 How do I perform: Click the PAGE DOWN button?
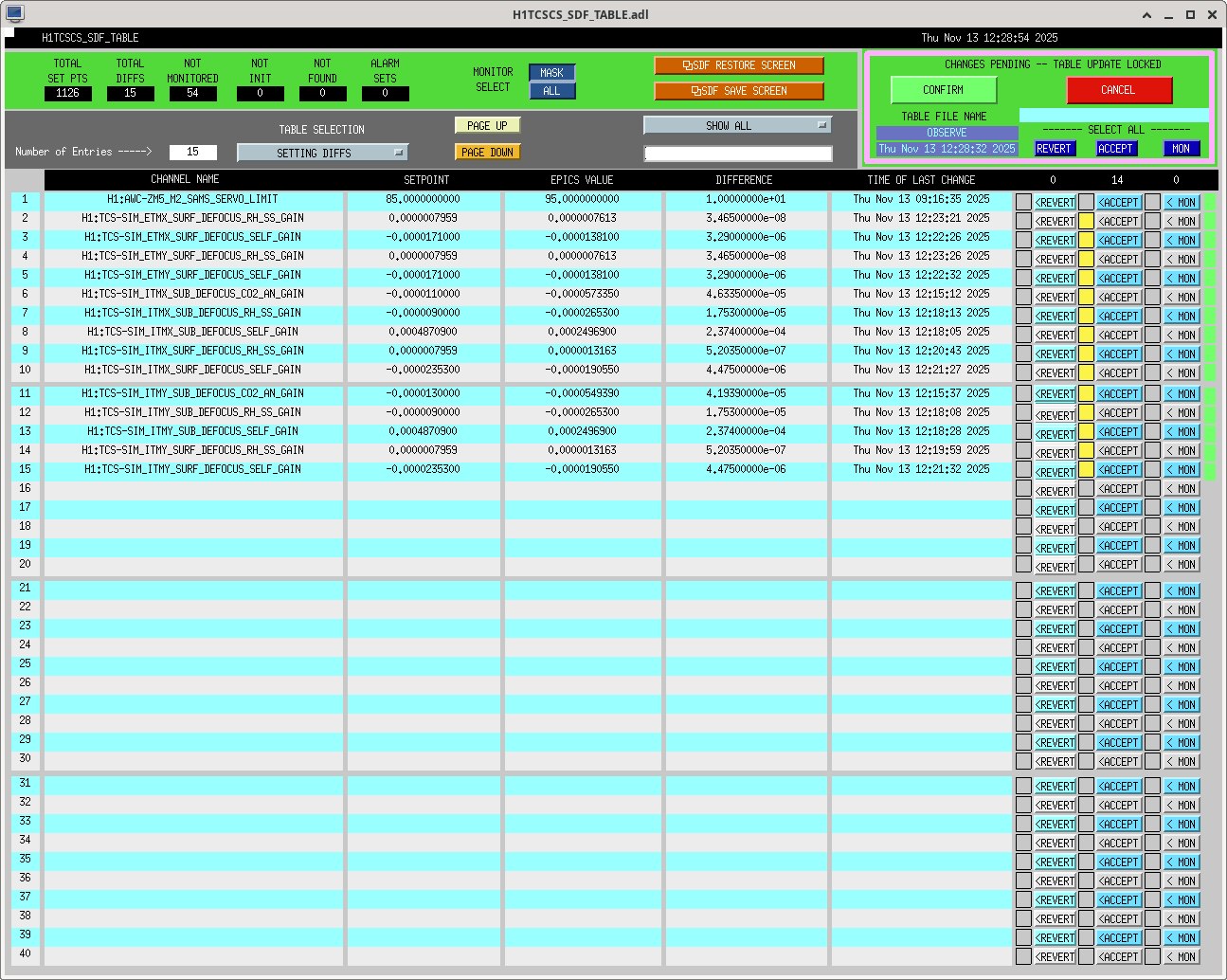click(487, 153)
